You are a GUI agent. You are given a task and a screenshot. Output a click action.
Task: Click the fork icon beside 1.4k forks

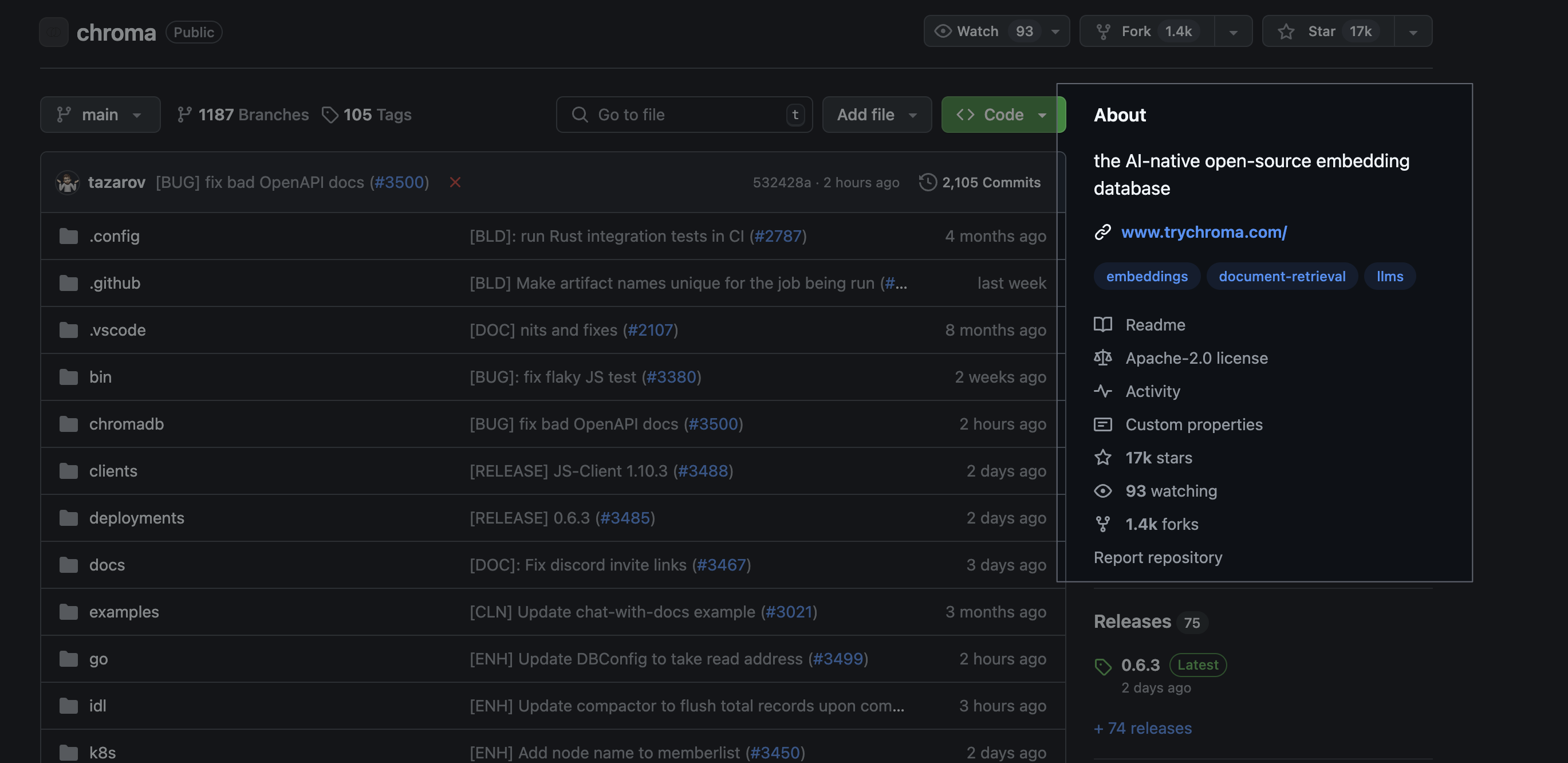(x=1102, y=524)
